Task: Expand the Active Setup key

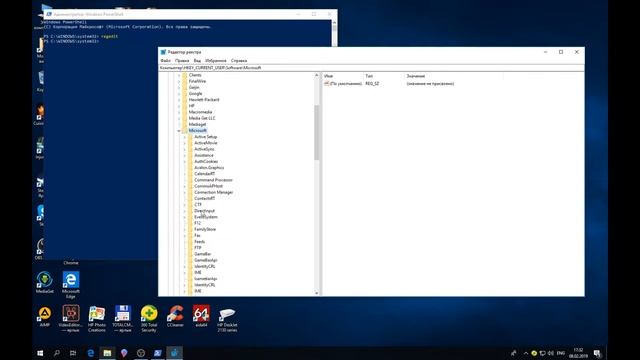Action: (x=184, y=137)
